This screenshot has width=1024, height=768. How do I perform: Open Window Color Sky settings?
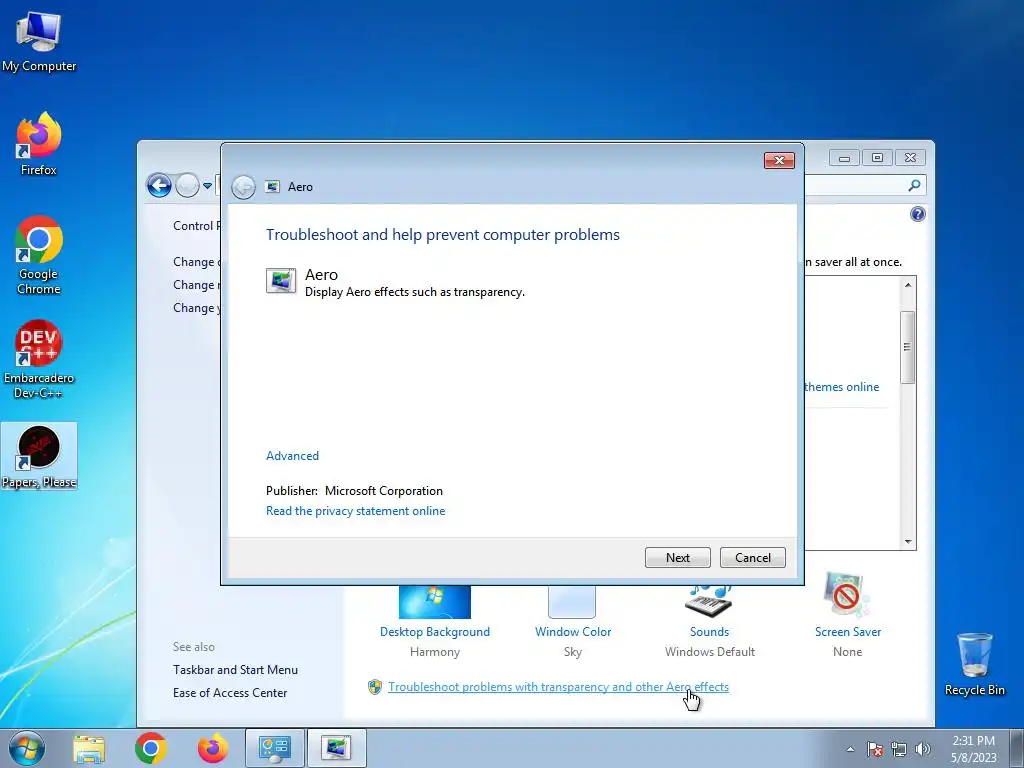tap(573, 622)
